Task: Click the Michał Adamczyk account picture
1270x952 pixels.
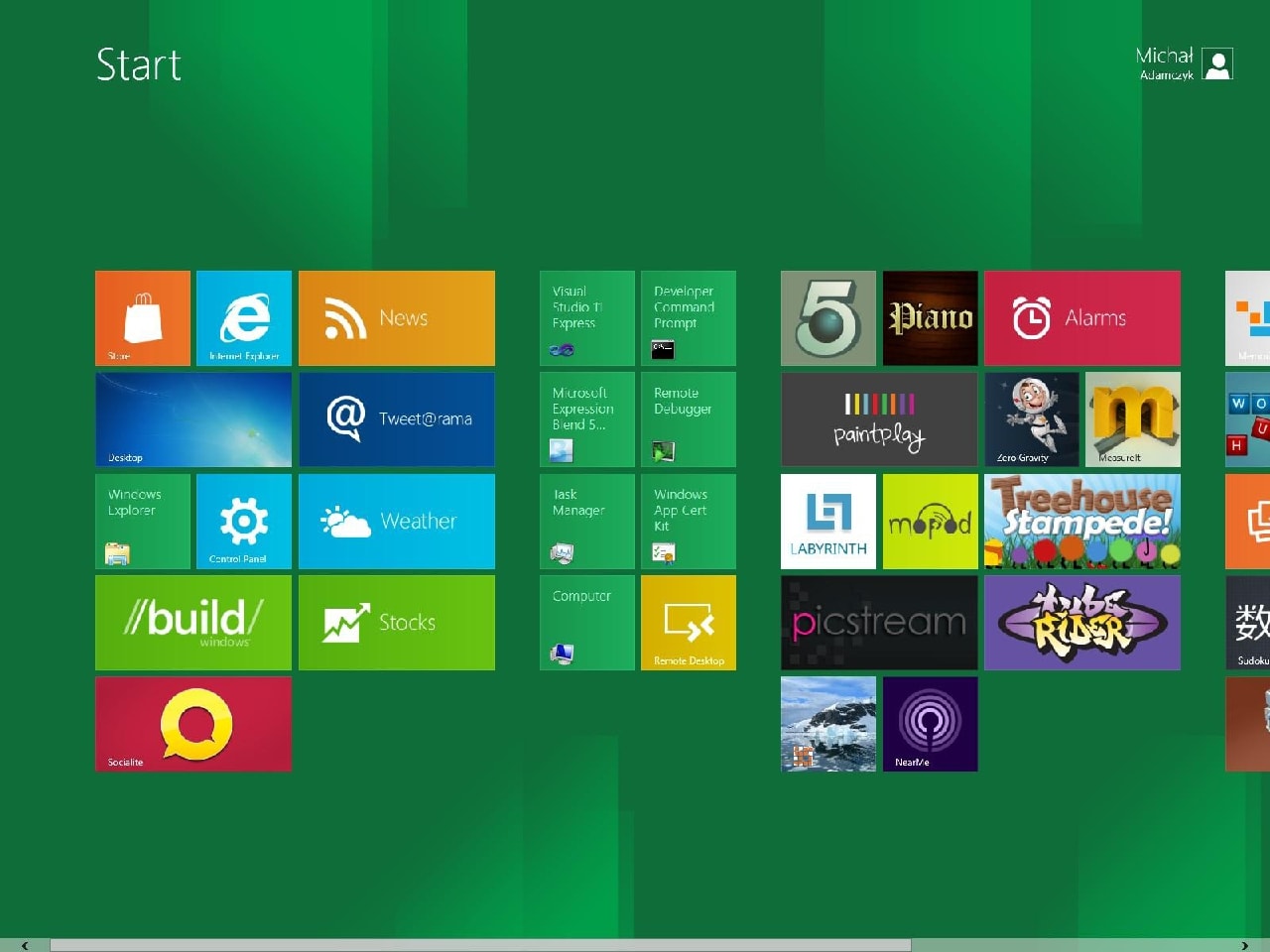Action: [x=1216, y=63]
